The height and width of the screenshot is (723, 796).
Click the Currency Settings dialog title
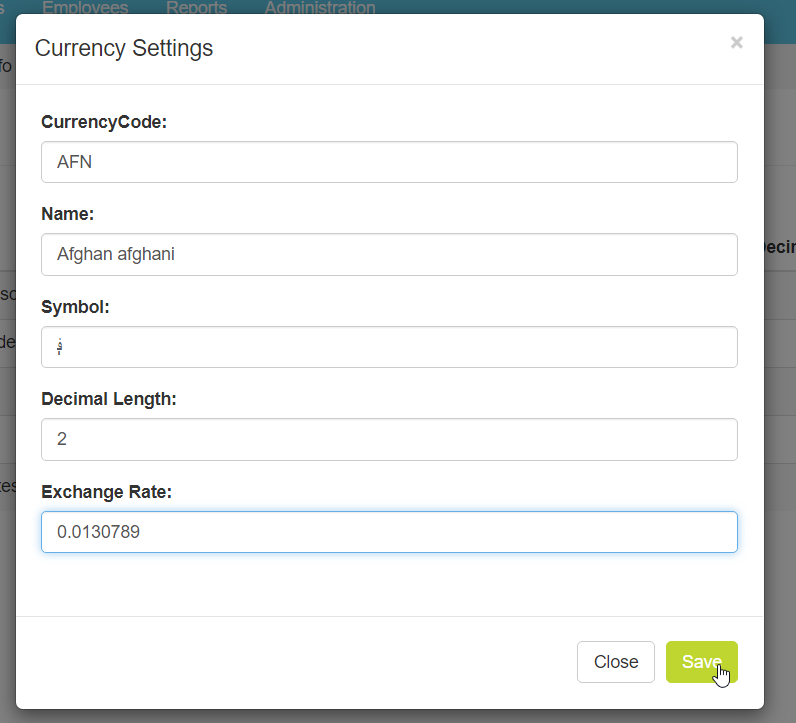(124, 48)
